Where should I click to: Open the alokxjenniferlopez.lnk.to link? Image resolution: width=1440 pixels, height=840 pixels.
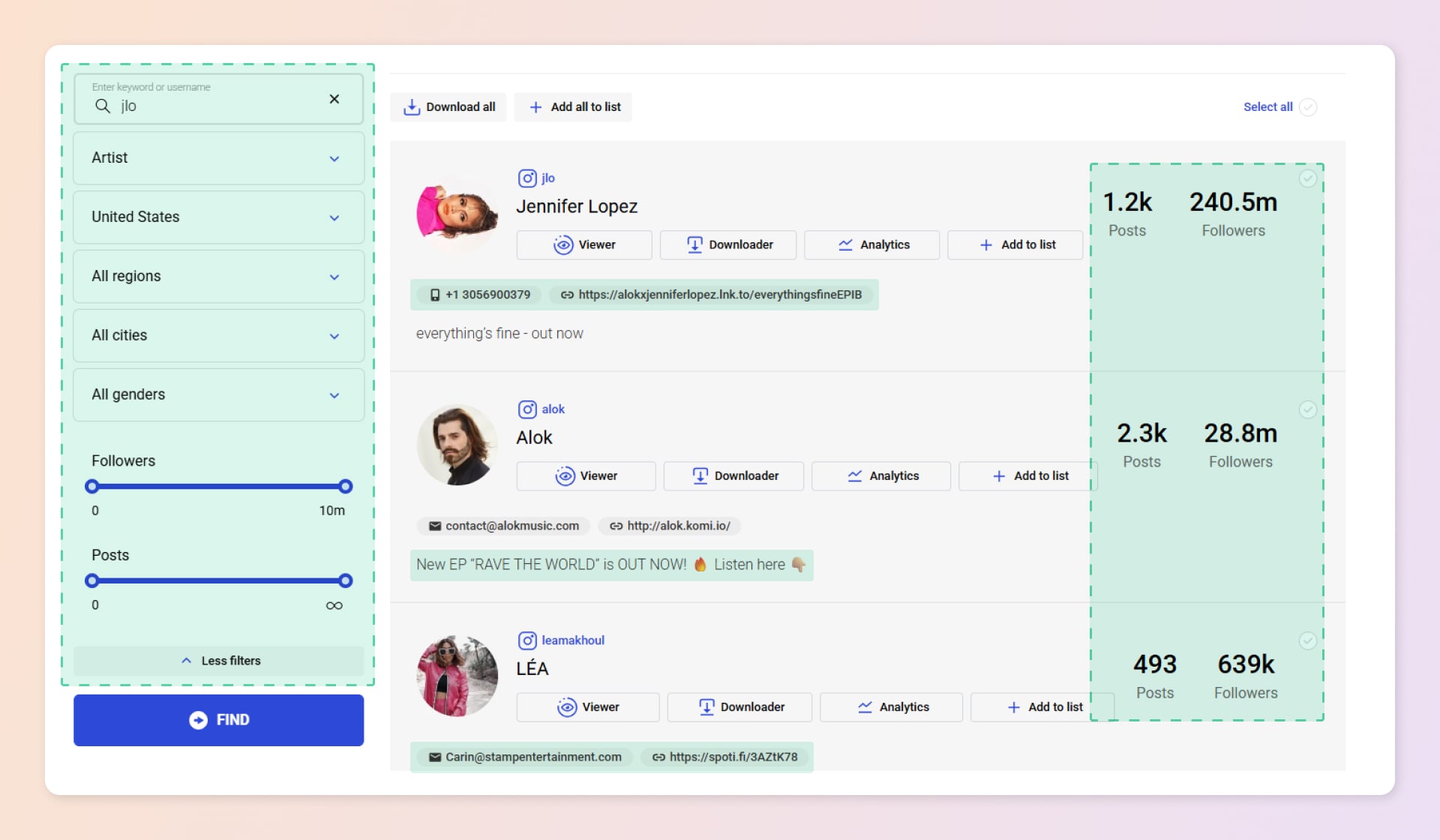click(x=711, y=295)
